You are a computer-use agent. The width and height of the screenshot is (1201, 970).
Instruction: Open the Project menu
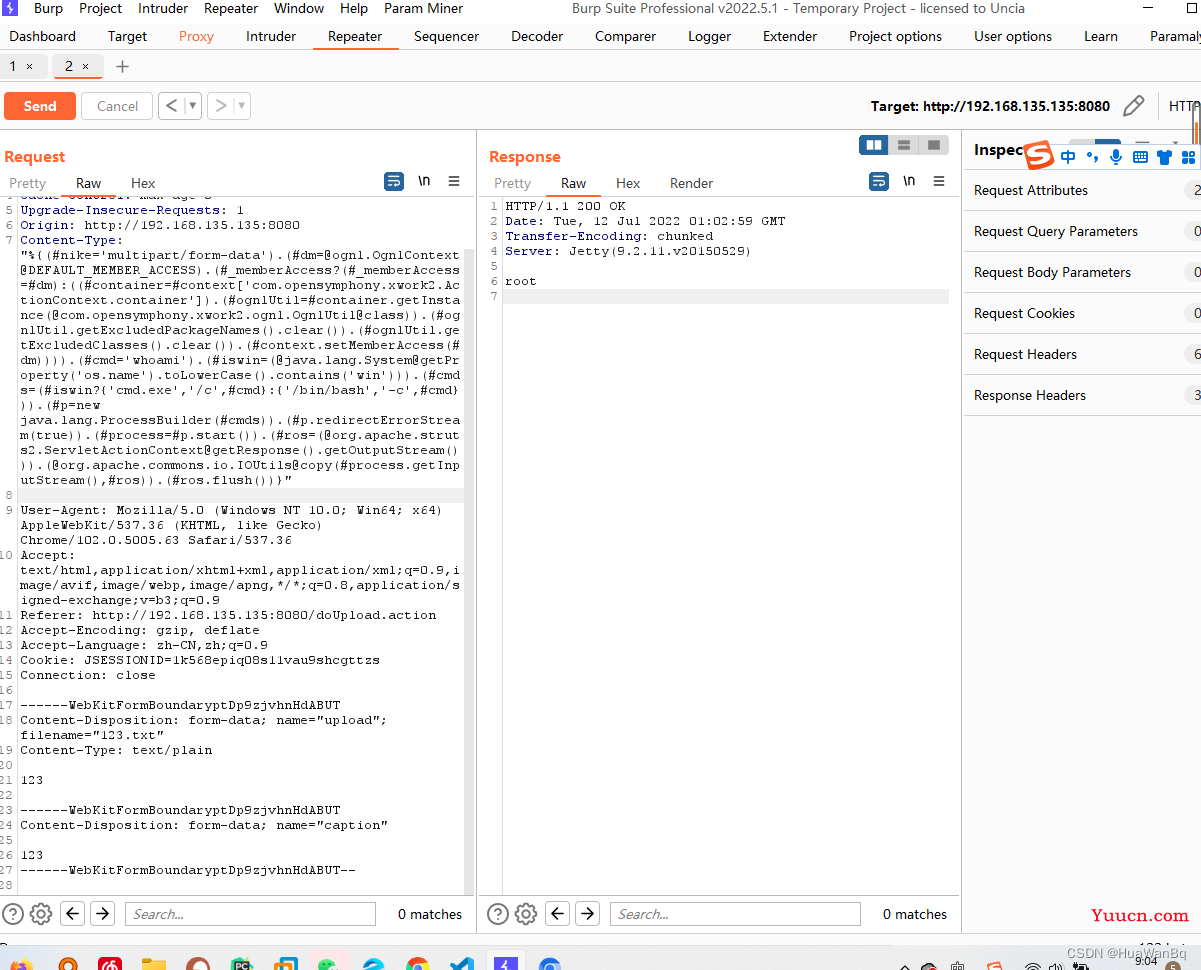pos(100,8)
